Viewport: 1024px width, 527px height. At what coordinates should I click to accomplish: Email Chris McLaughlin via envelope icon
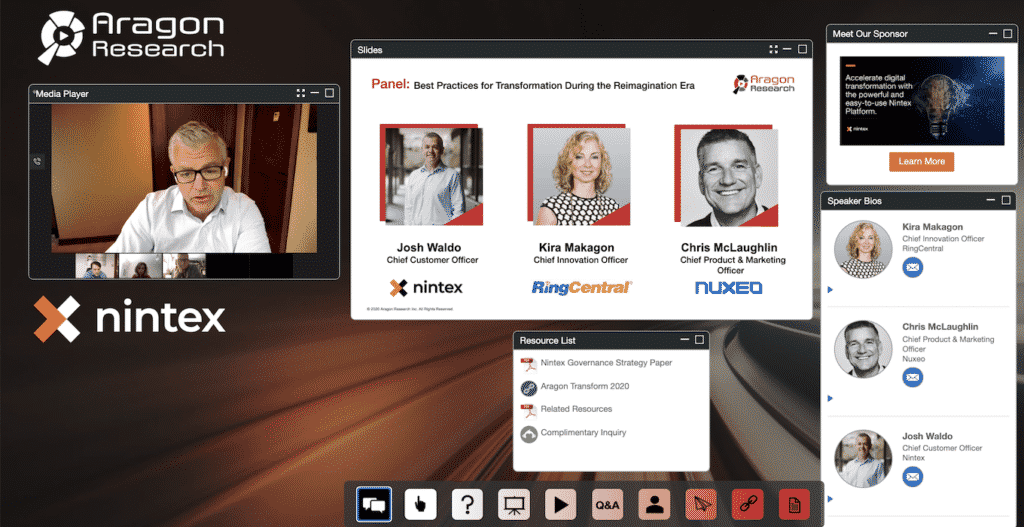coord(912,377)
